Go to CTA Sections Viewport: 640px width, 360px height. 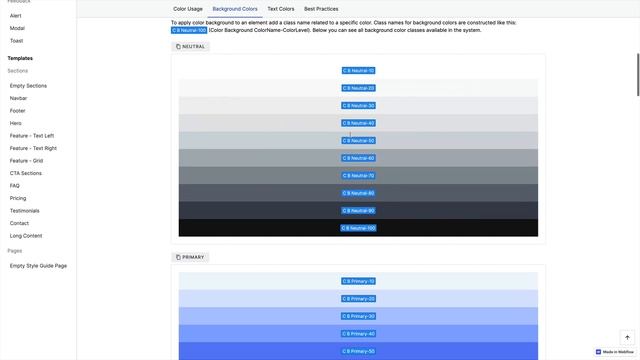point(26,173)
